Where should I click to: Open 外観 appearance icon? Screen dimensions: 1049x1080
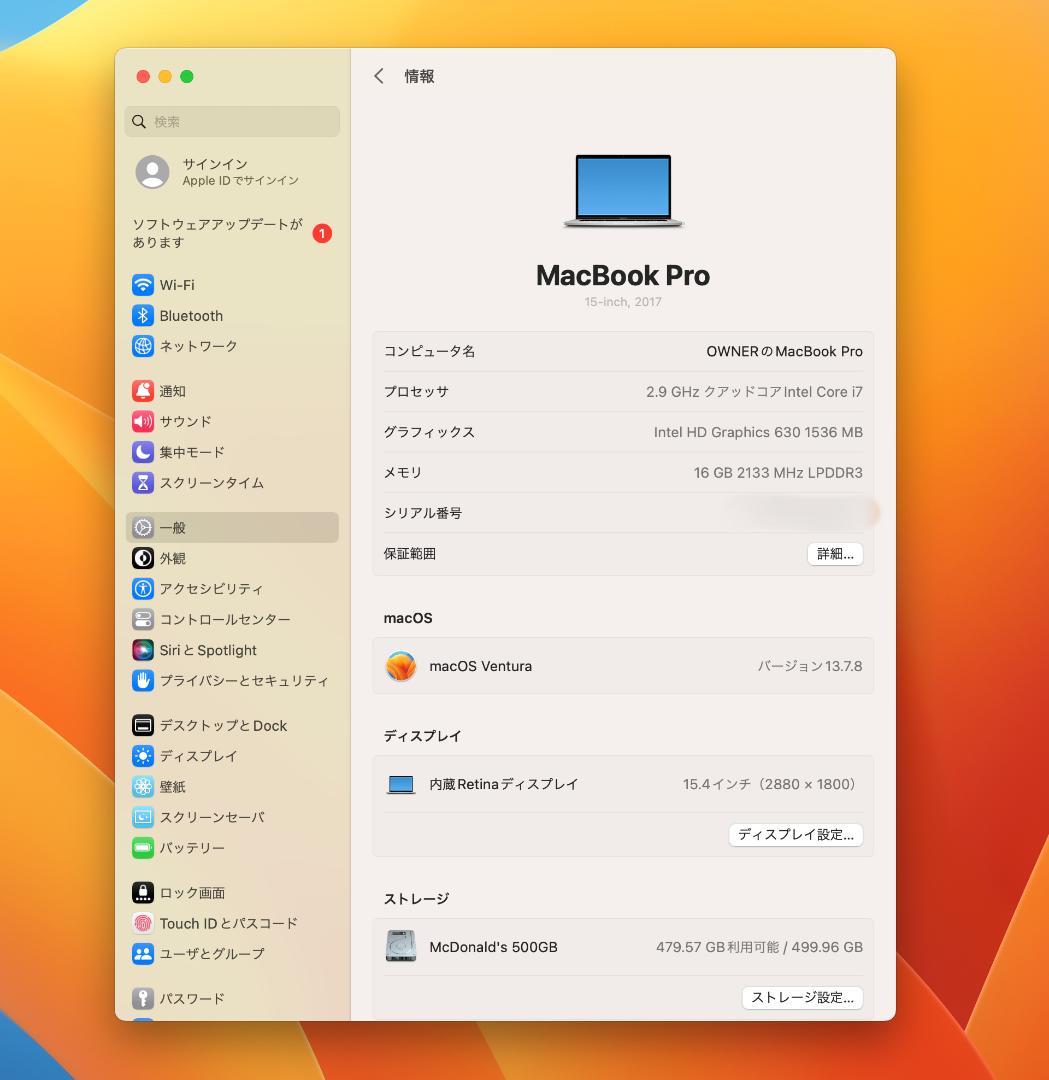[143, 558]
